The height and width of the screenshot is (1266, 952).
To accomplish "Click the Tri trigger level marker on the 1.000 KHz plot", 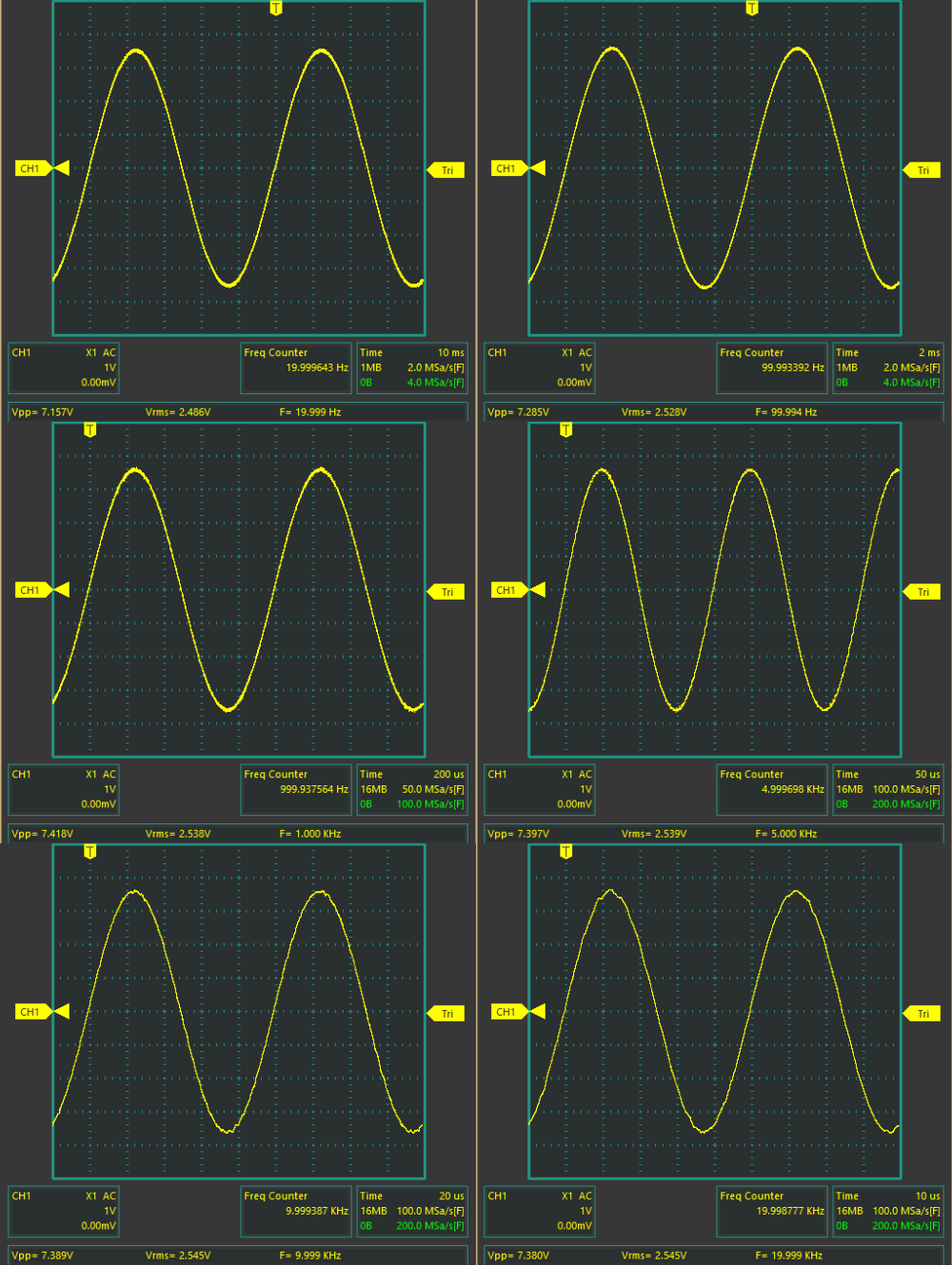I will 446,592.
